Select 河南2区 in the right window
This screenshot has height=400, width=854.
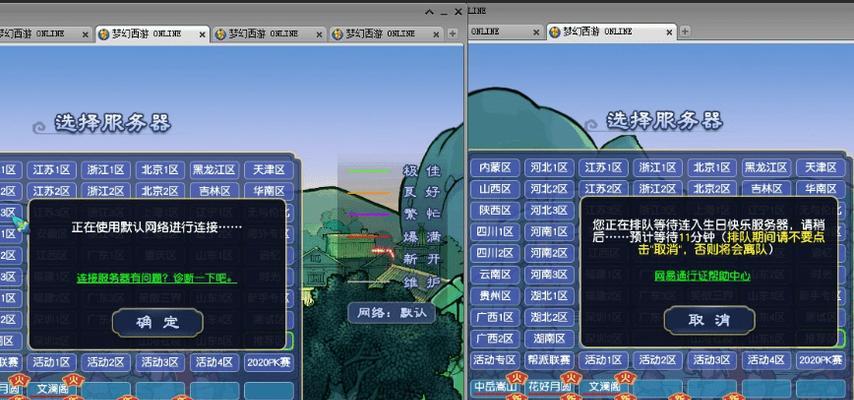point(549,253)
